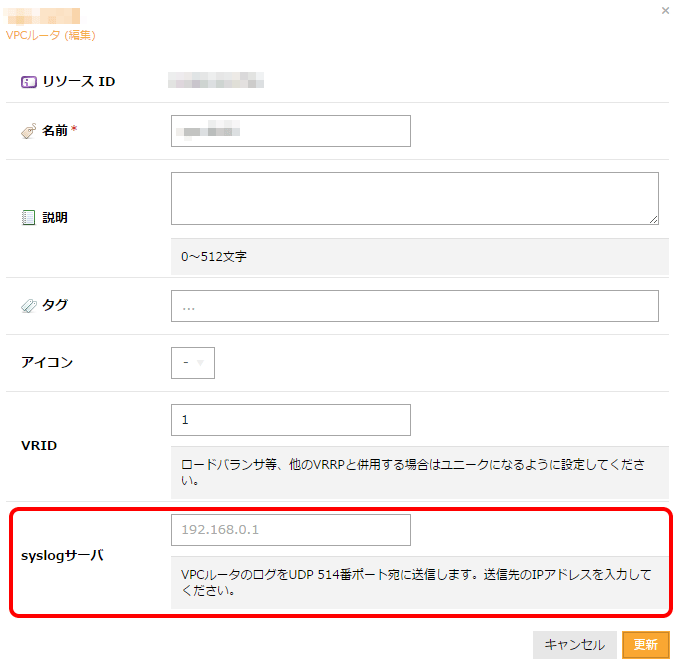Viewport: 677px width, 667px height.
Task: Close the VPC router edit dialog
Action: (666, 10)
